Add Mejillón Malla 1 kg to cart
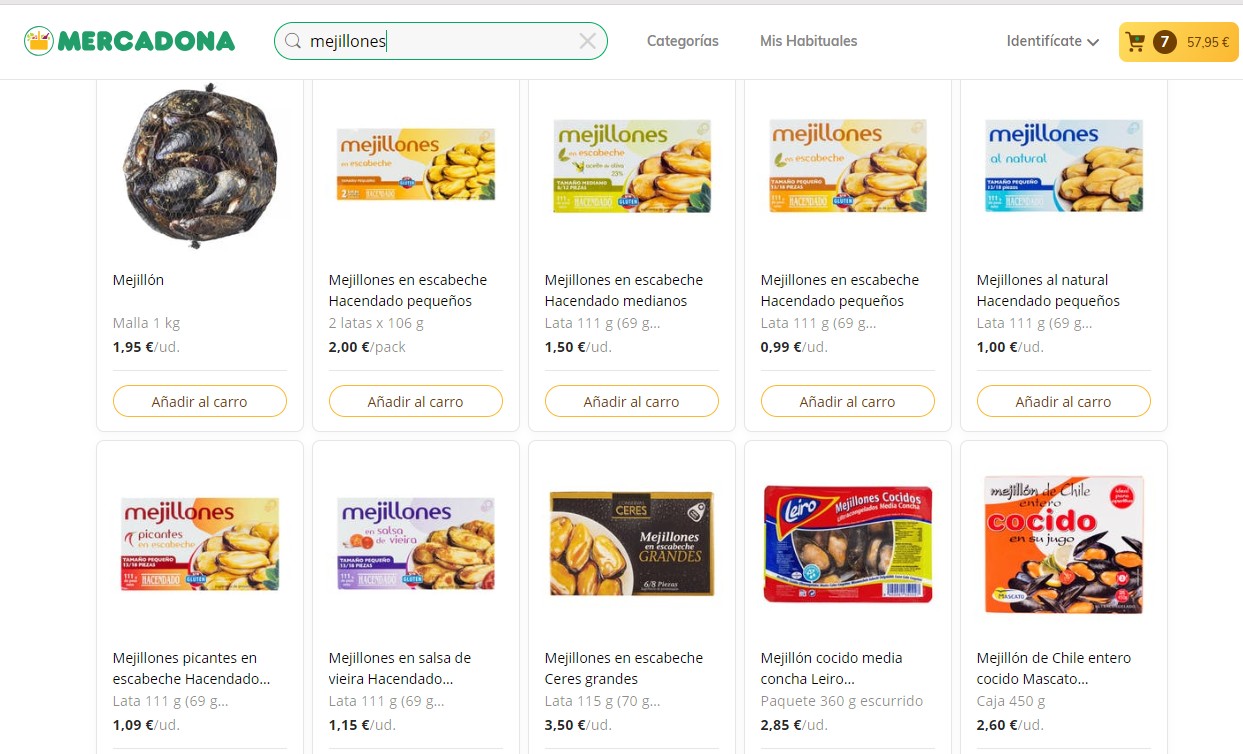The width and height of the screenshot is (1243, 754). click(199, 401)
